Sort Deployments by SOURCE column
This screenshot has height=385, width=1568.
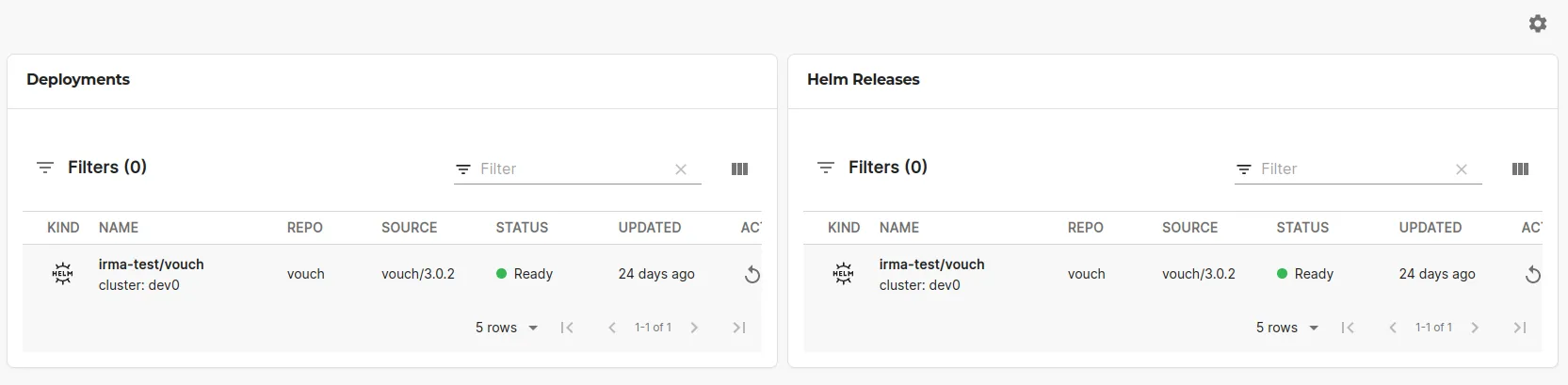[x=409, y=228]
